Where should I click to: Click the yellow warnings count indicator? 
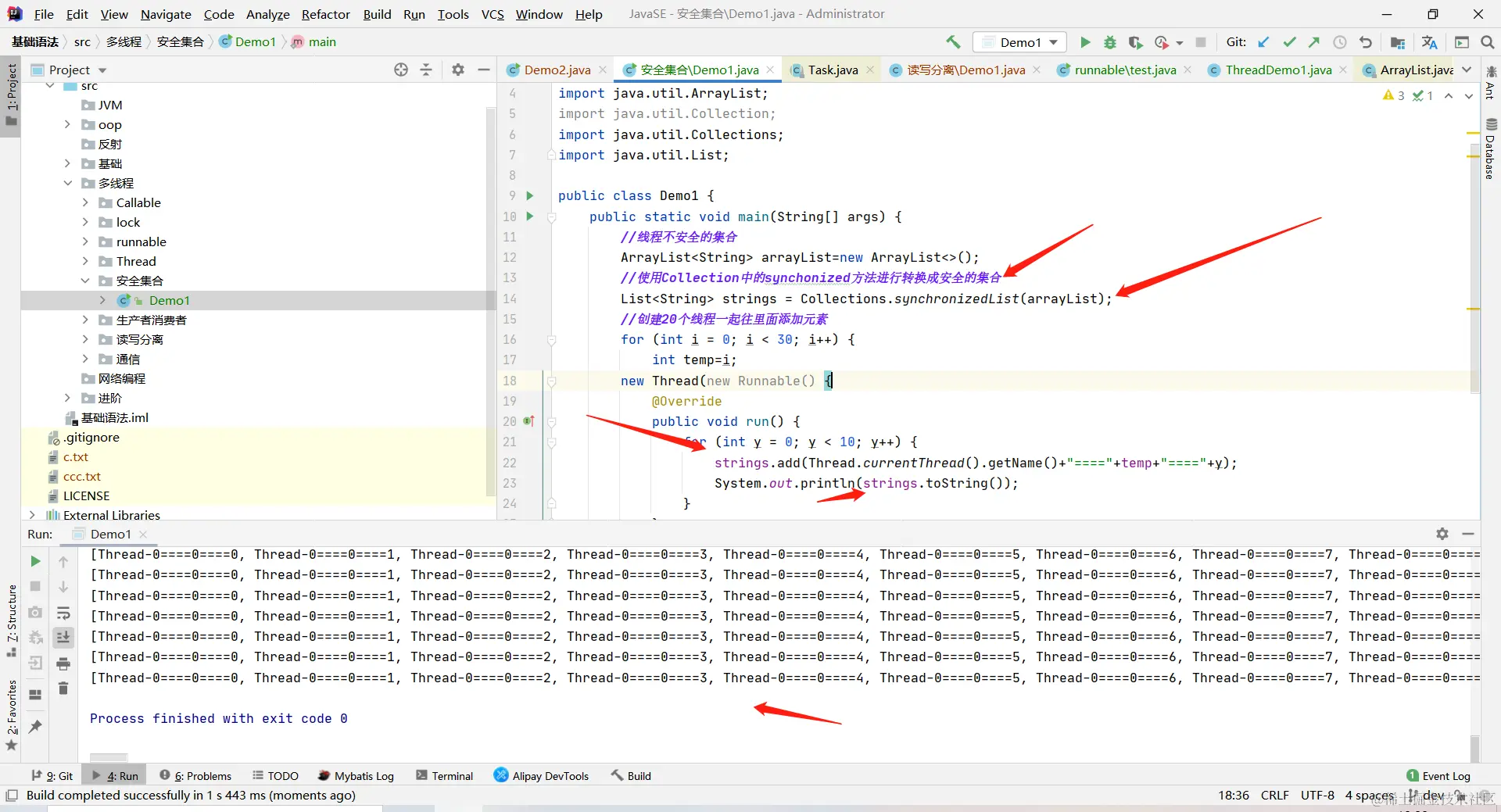pyautogui.click(x=1393, y=95)
